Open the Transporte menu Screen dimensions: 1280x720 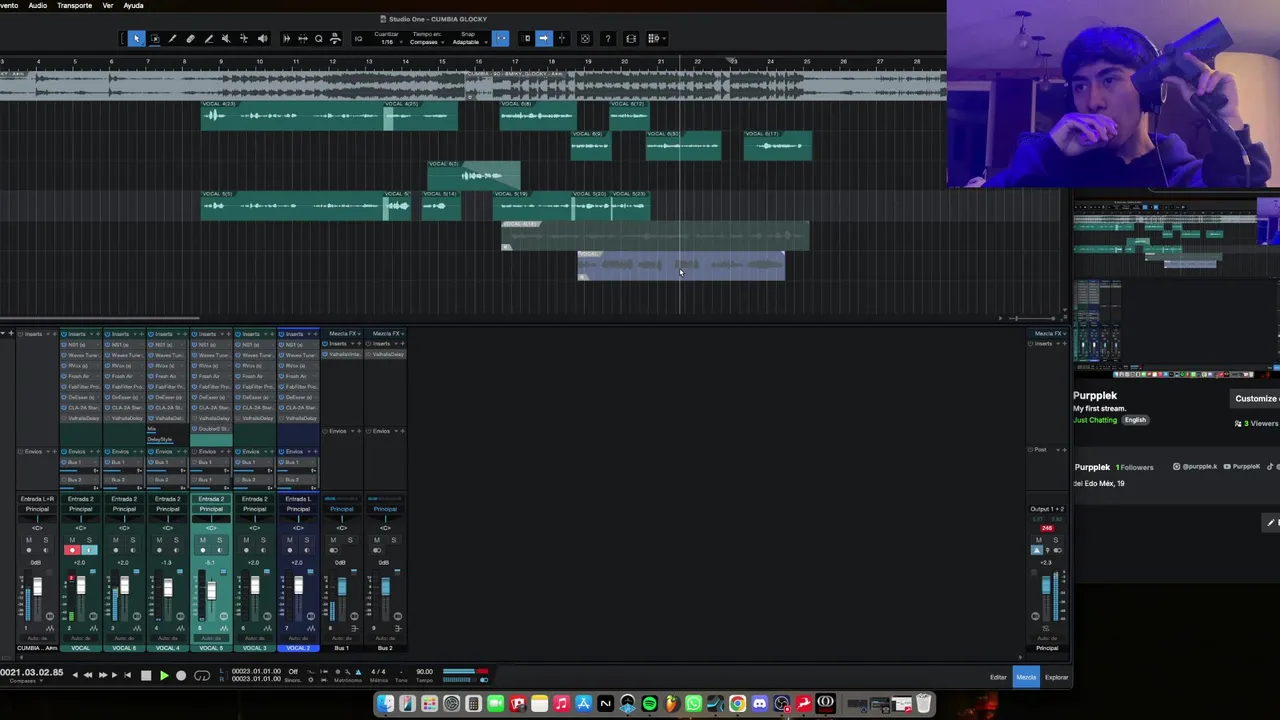click(x=74, y=5)
